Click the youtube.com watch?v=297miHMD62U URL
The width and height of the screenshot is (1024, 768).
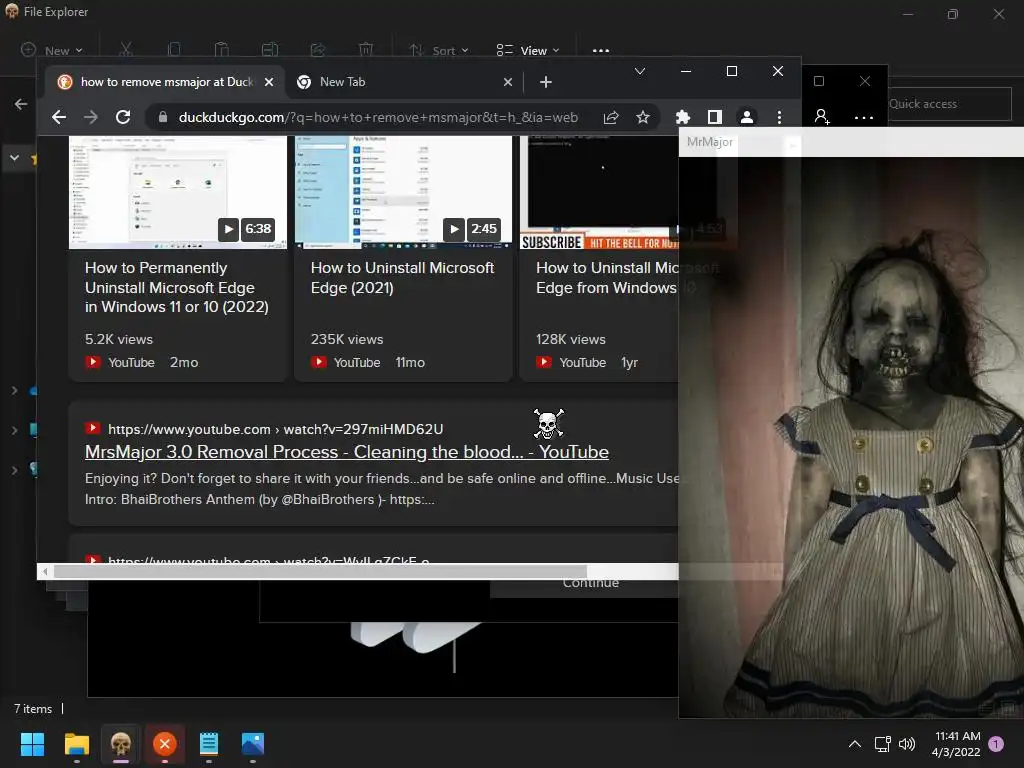275,429
